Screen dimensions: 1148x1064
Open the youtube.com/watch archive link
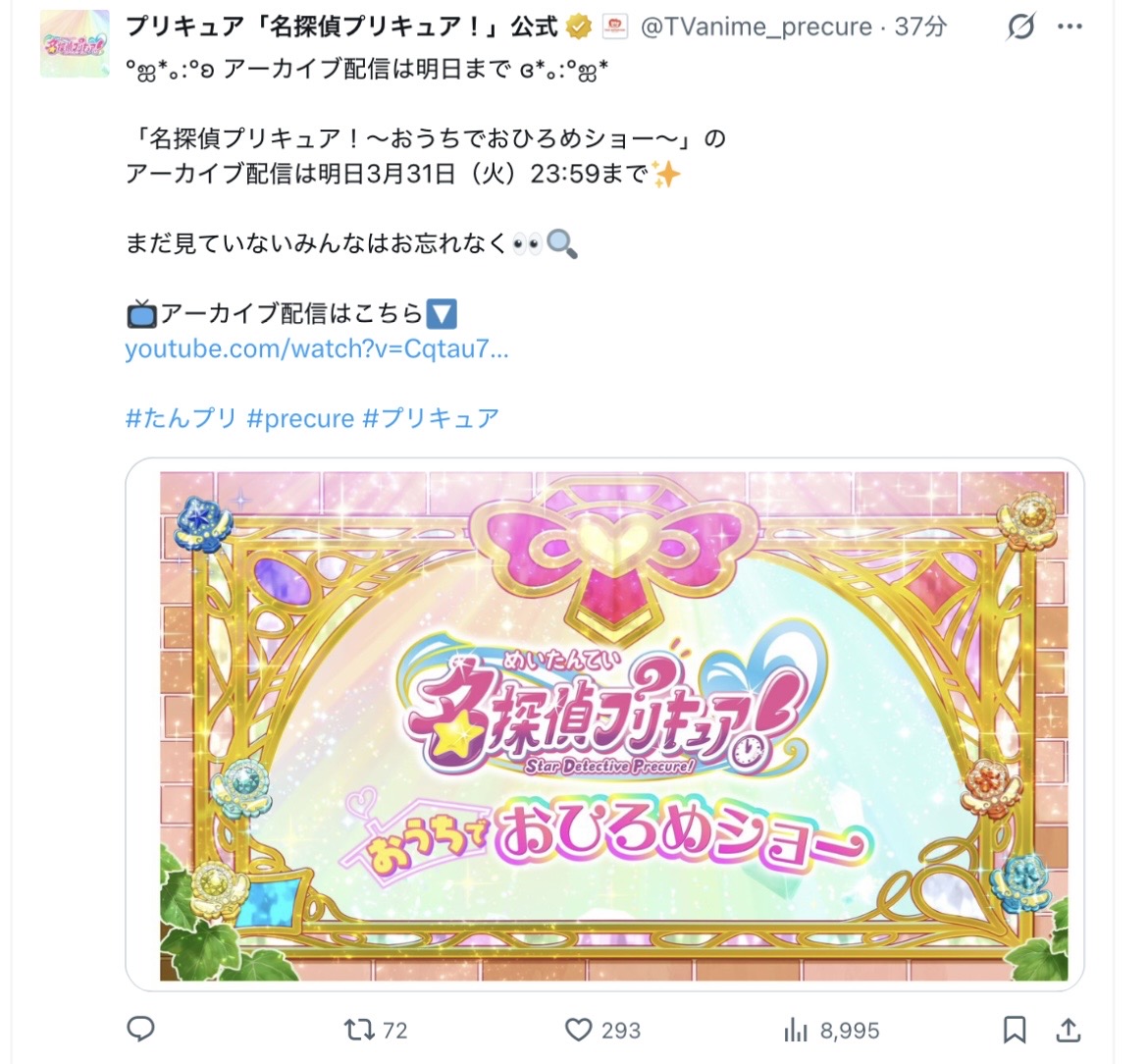point(316,348)
